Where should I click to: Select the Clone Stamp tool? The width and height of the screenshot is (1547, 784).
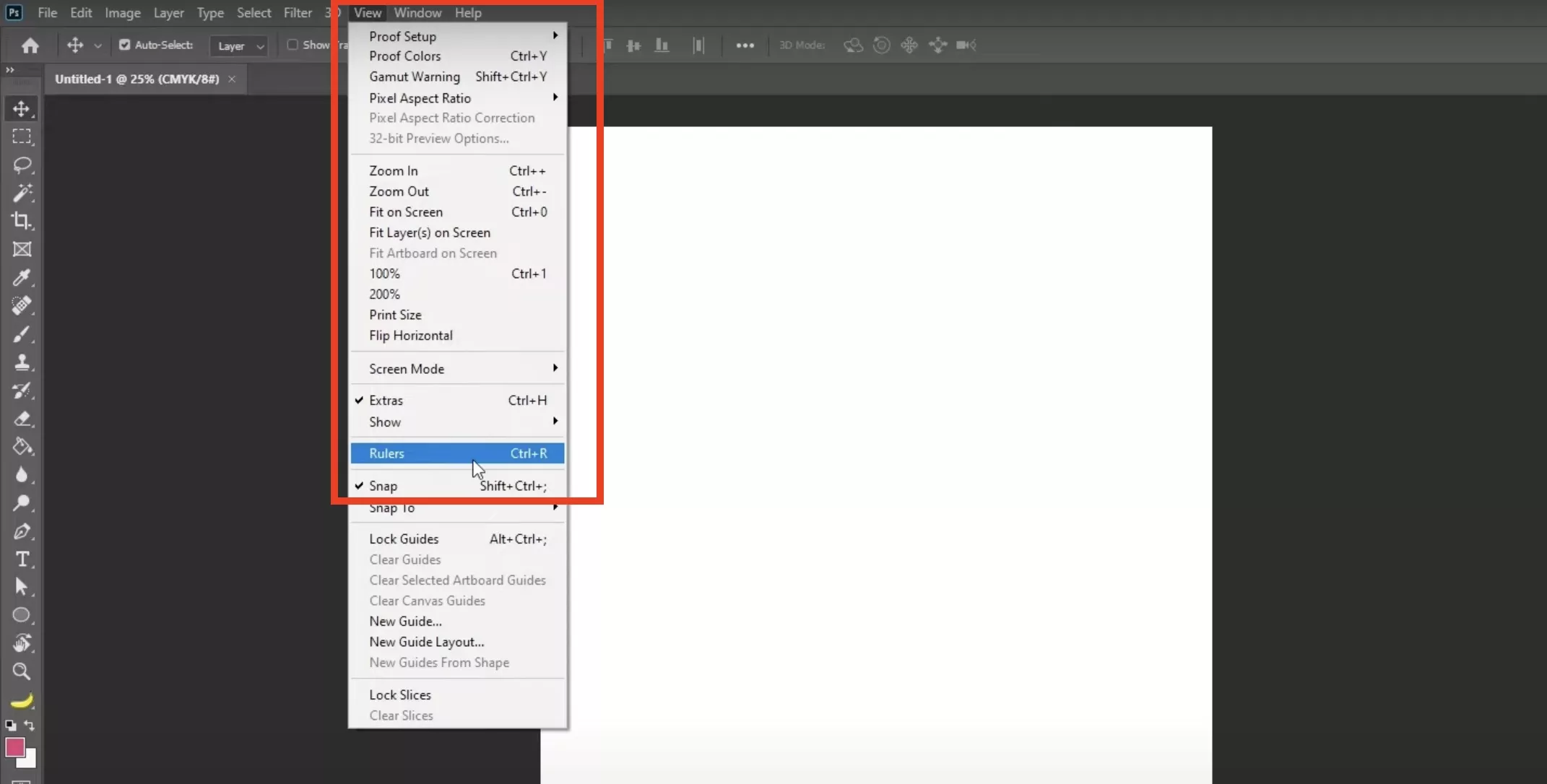[22, 362]
